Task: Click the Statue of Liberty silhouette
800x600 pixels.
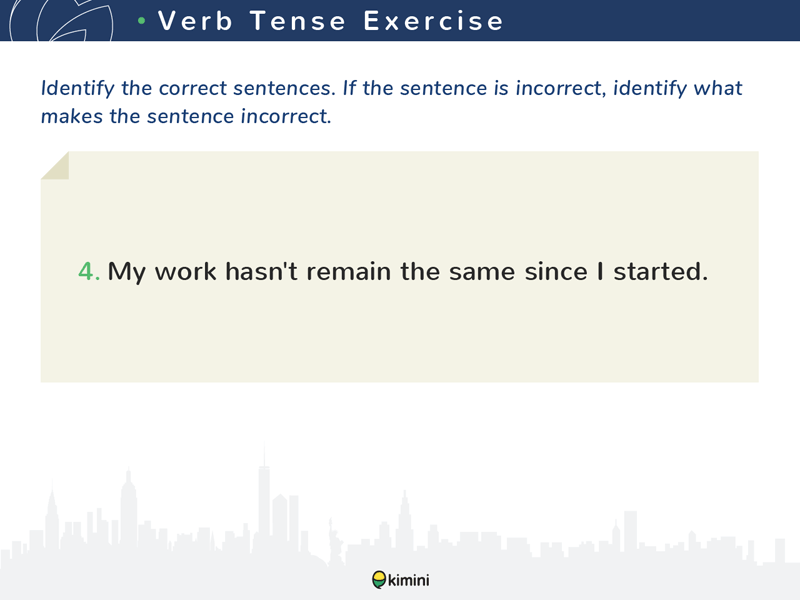Action: pos(335,542)
